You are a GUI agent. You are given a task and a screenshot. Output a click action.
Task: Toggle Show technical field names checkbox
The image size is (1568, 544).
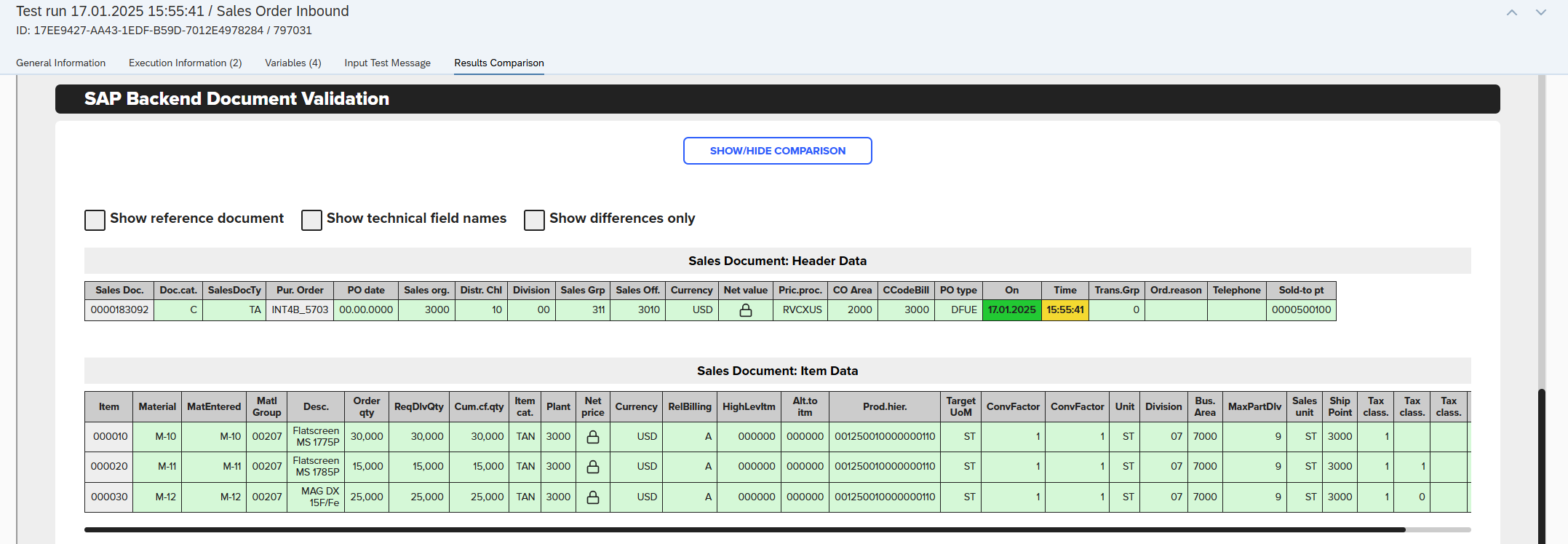point(311,220)
